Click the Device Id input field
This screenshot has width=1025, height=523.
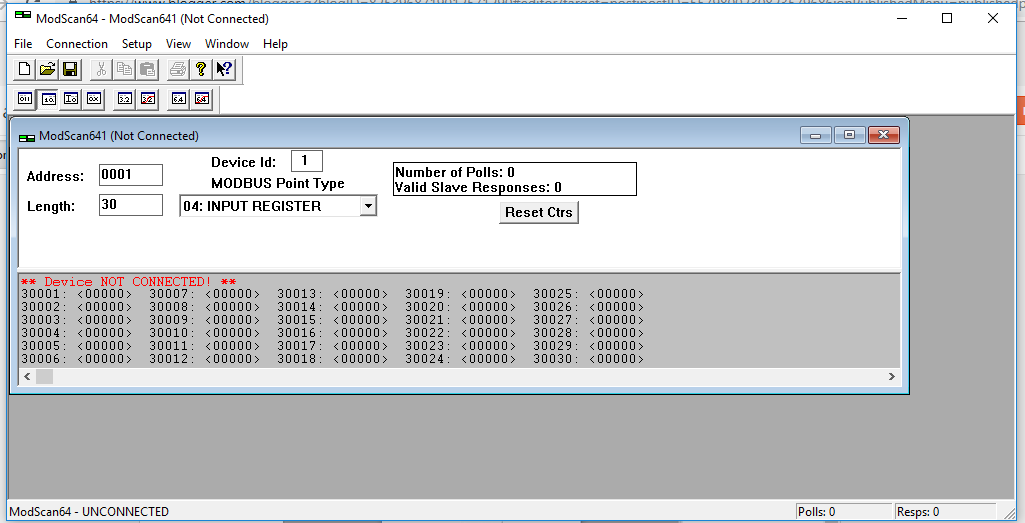pyautogui.click(x=307, y=161)
